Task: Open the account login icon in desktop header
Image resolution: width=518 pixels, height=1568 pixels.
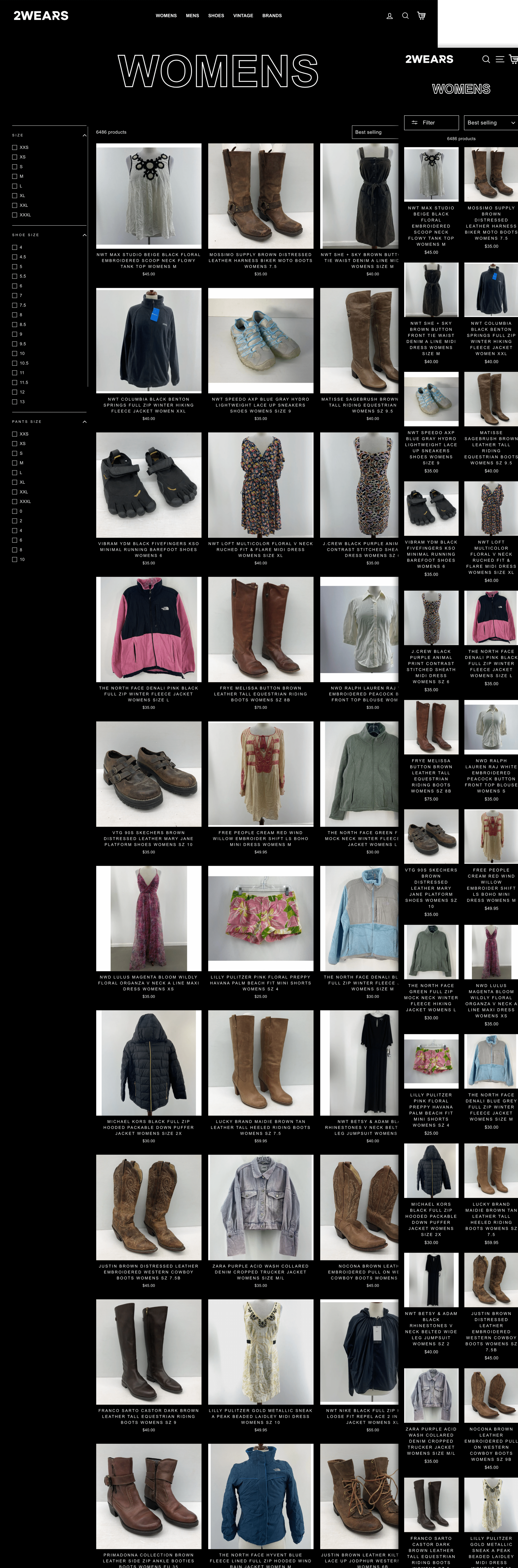Action: tap(390, 16)
